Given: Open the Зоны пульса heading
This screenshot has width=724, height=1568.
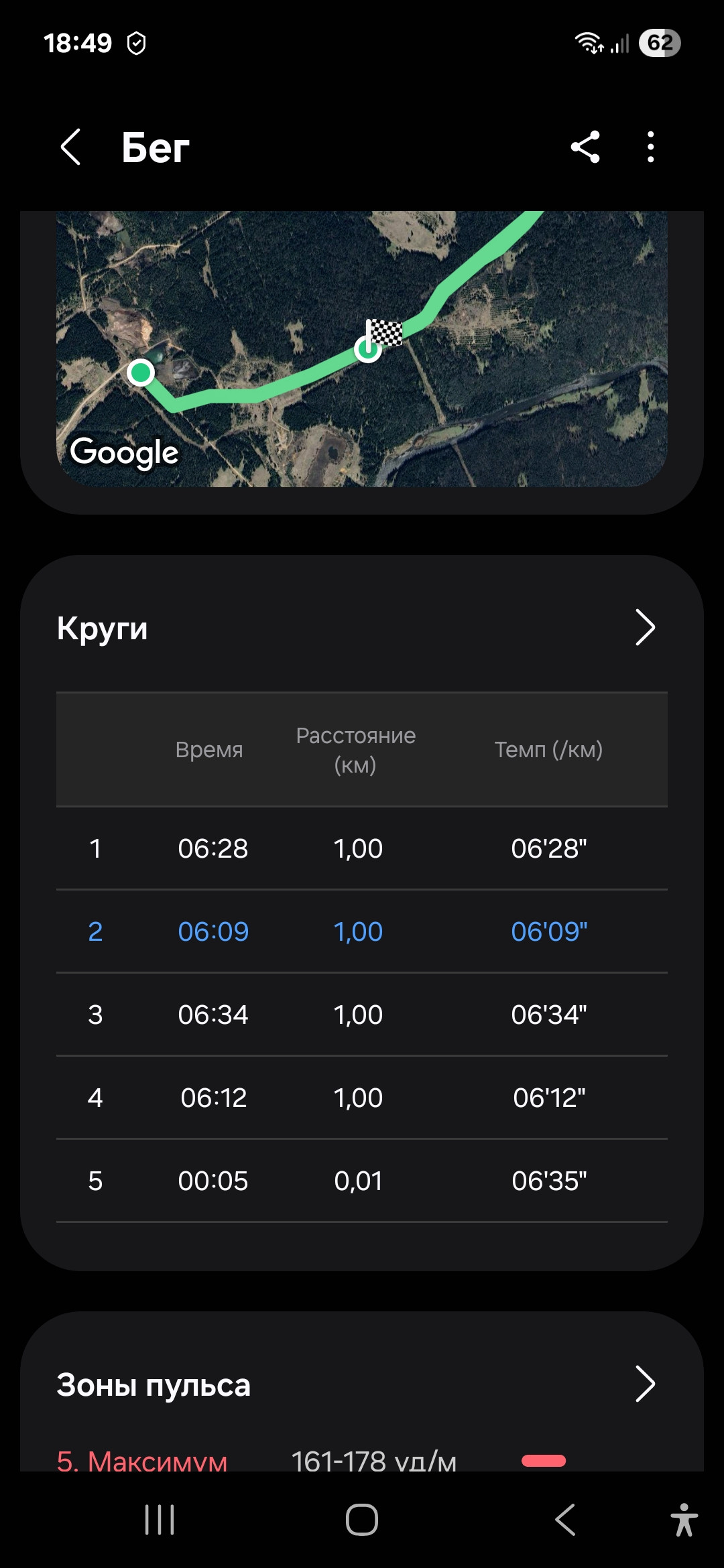Looking at the screenshot, I should pos(154,1385).
